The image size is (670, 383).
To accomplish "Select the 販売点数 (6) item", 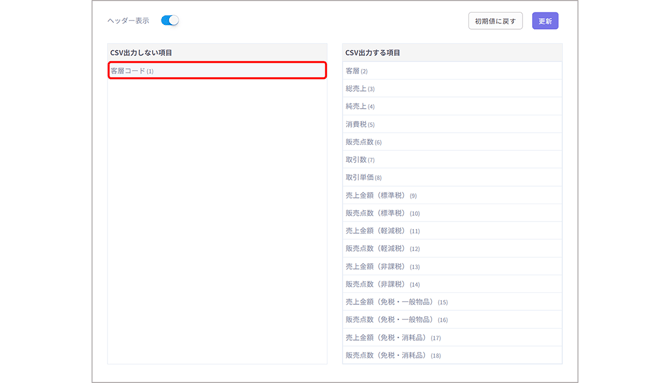I will click(452, 142).
